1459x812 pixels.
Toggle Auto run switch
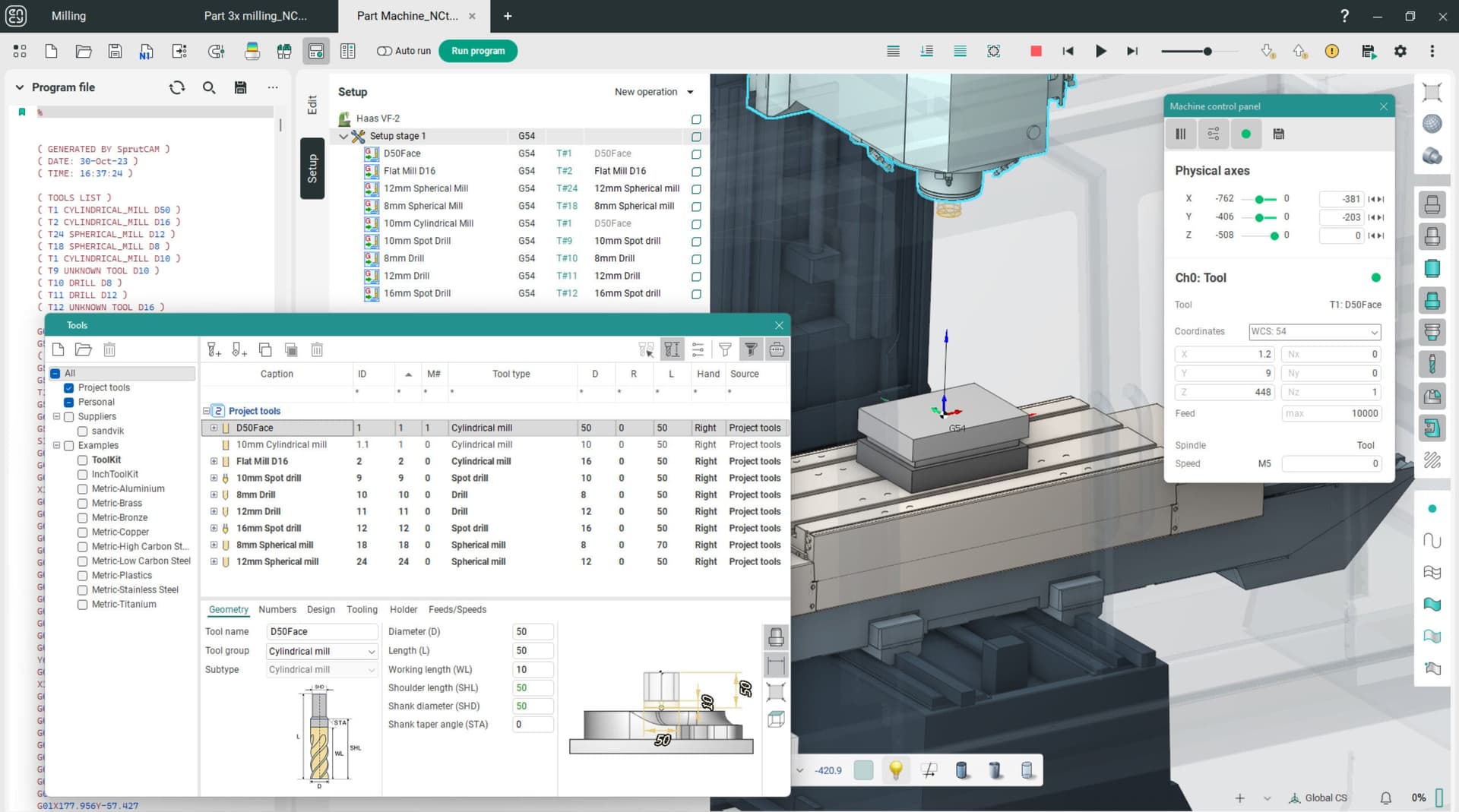click(x=385, y=51)
